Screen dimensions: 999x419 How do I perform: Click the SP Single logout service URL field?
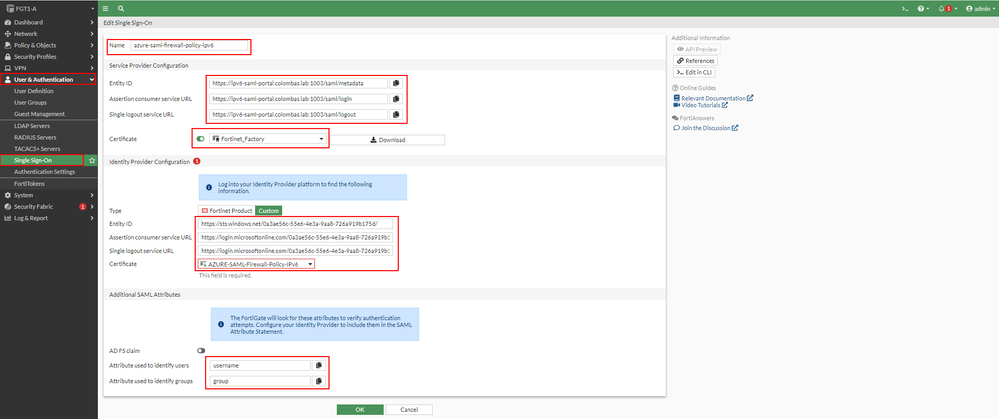[298, 115]
